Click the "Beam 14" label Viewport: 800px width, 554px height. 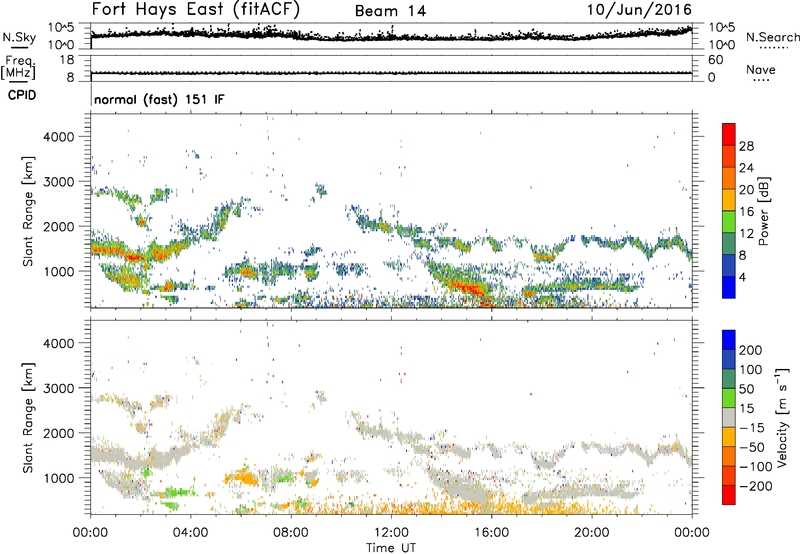tap(390, 11)
